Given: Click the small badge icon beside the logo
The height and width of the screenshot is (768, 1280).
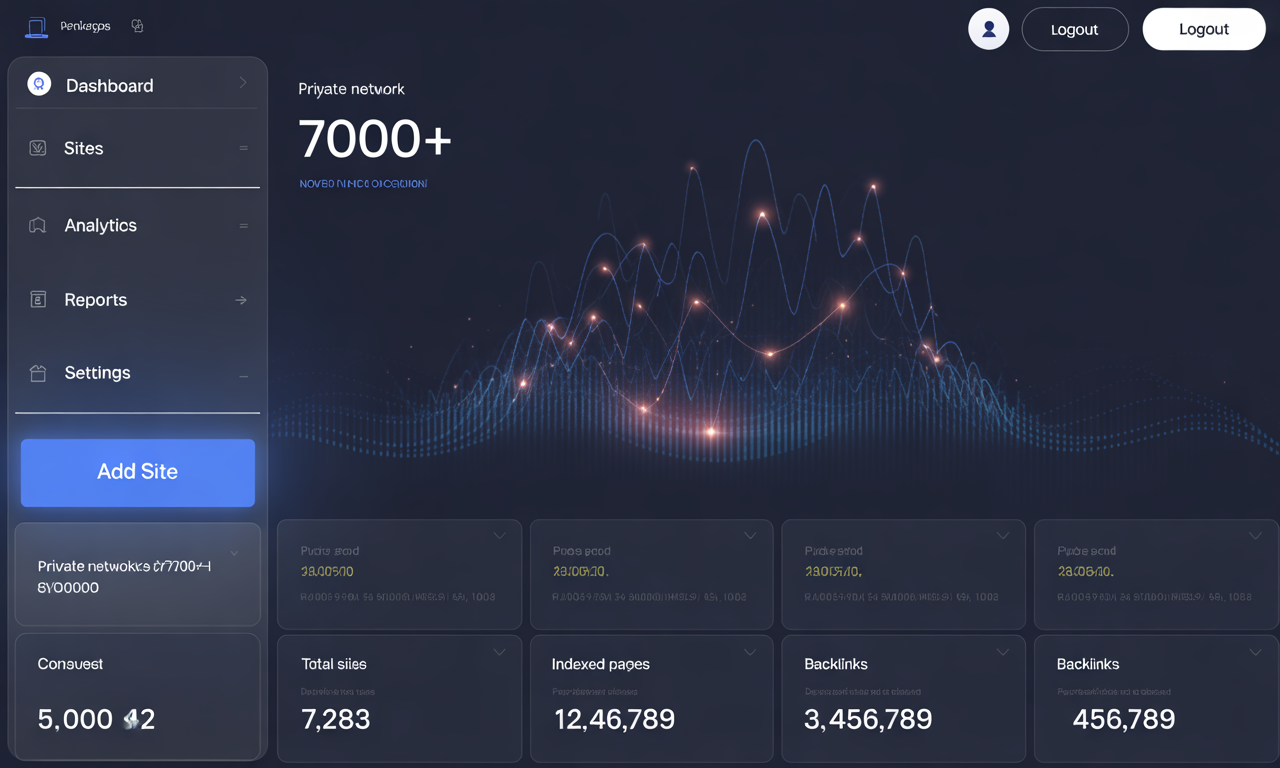Looking at the screenshot, I should point(136,26).
